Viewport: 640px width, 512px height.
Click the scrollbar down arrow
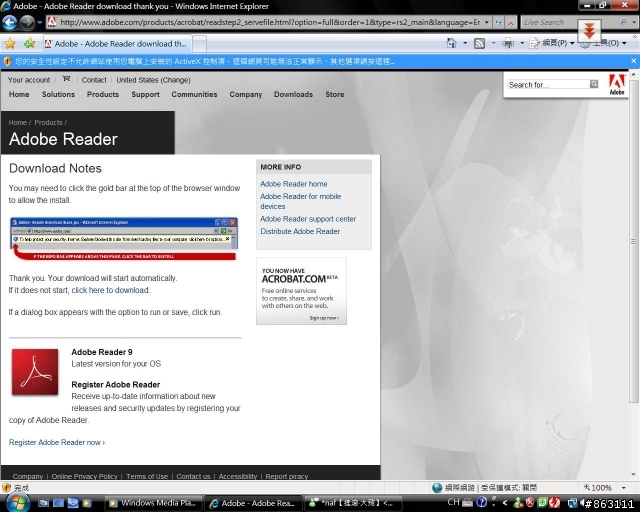pyautogui.click(x=633, y=474)
